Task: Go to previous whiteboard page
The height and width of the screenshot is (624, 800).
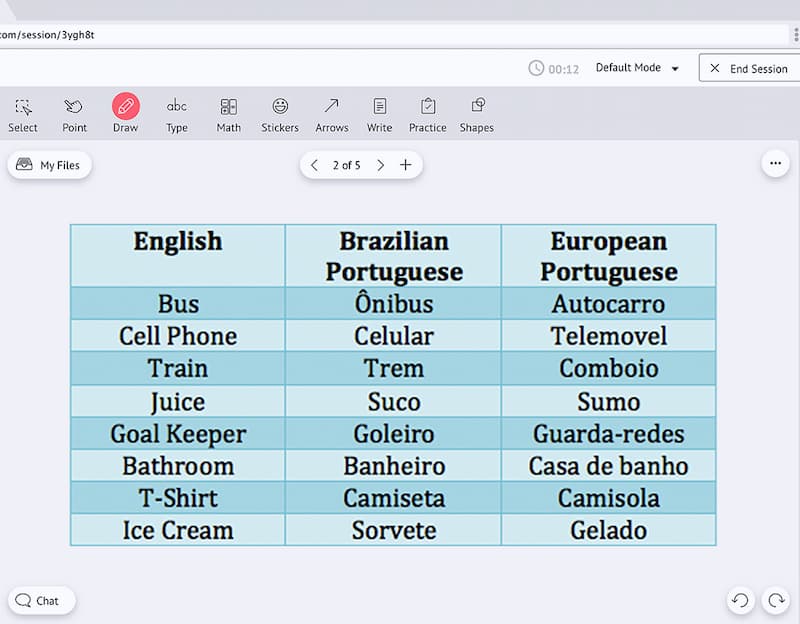Action: click(x=314, y=165)
